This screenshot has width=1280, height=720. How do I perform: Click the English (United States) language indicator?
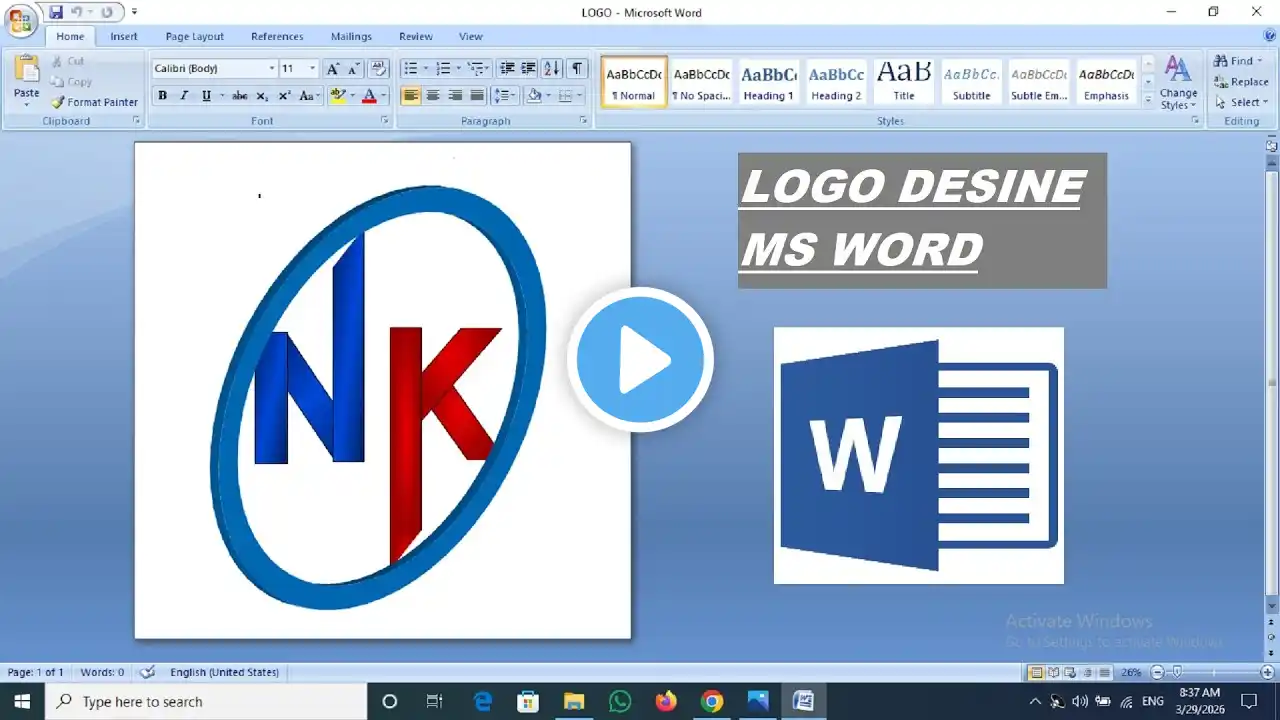click(x=224, y=672)
